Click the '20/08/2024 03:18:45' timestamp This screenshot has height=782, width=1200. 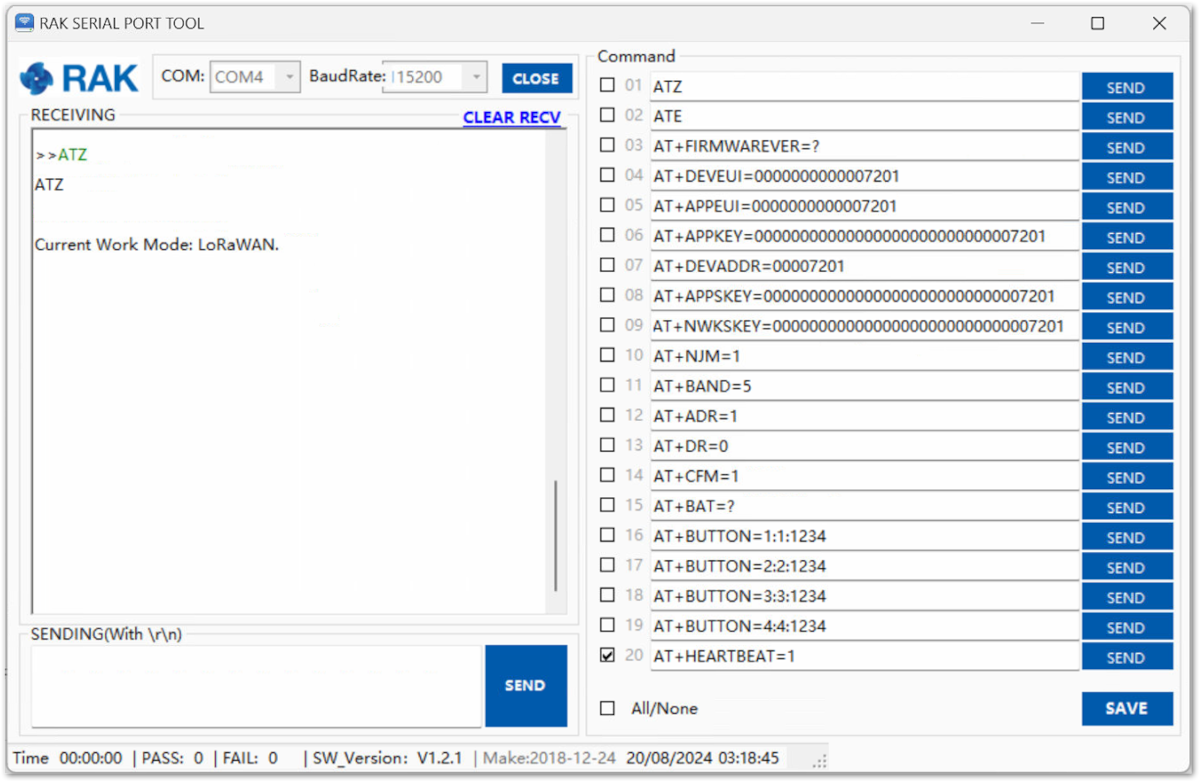point(703,758)
